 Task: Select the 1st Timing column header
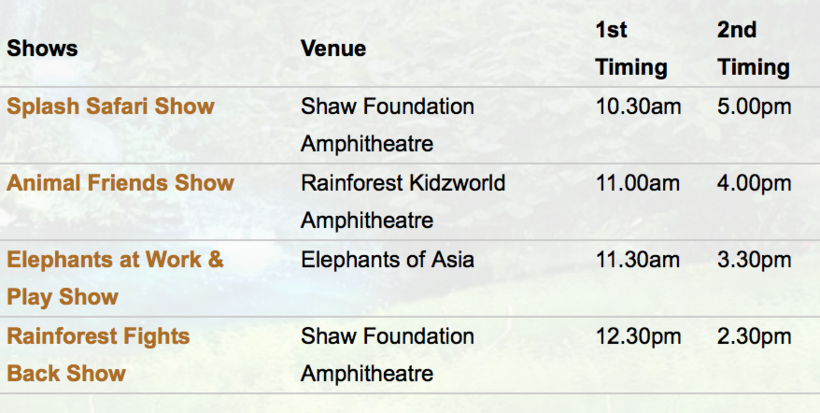tap(630, 48)
